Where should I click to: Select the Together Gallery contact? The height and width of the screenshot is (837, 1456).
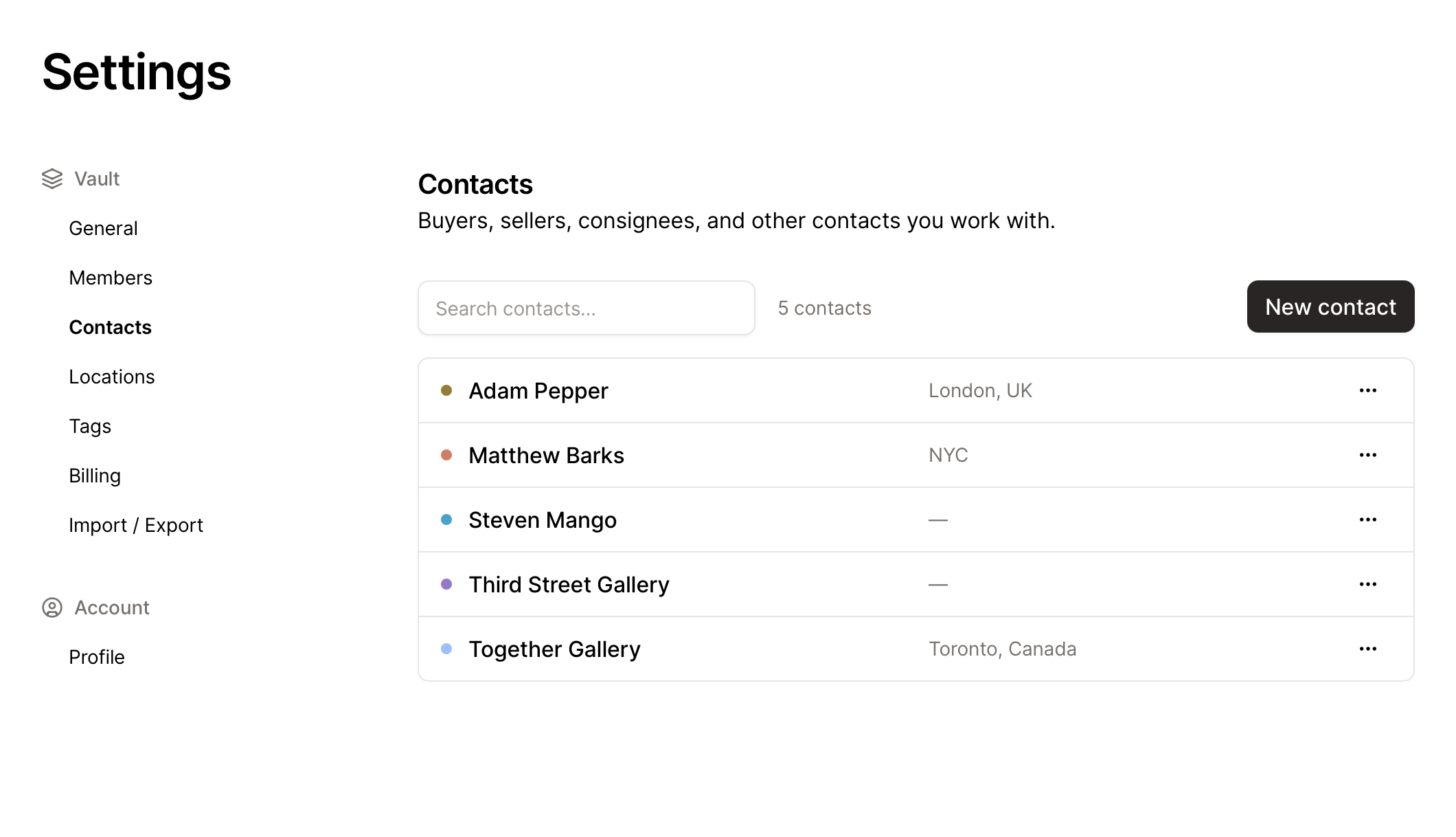pos(554,649)
